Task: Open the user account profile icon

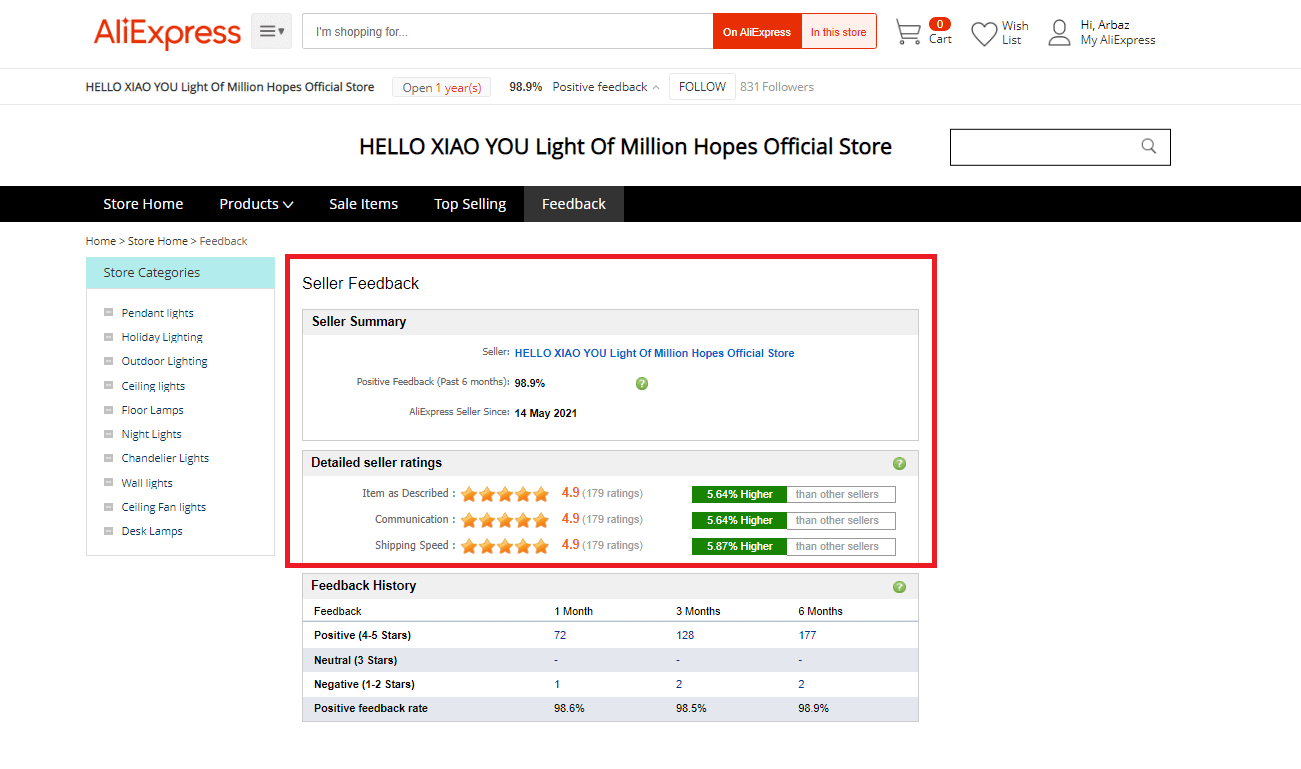Action: [1059, 33]
